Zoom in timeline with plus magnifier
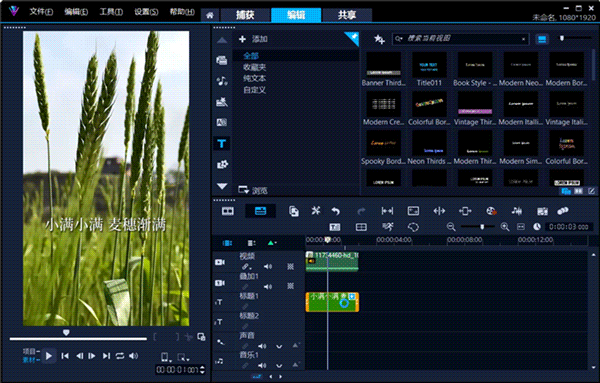Screen dimensions: 600x383 click(x=505, y=227)
